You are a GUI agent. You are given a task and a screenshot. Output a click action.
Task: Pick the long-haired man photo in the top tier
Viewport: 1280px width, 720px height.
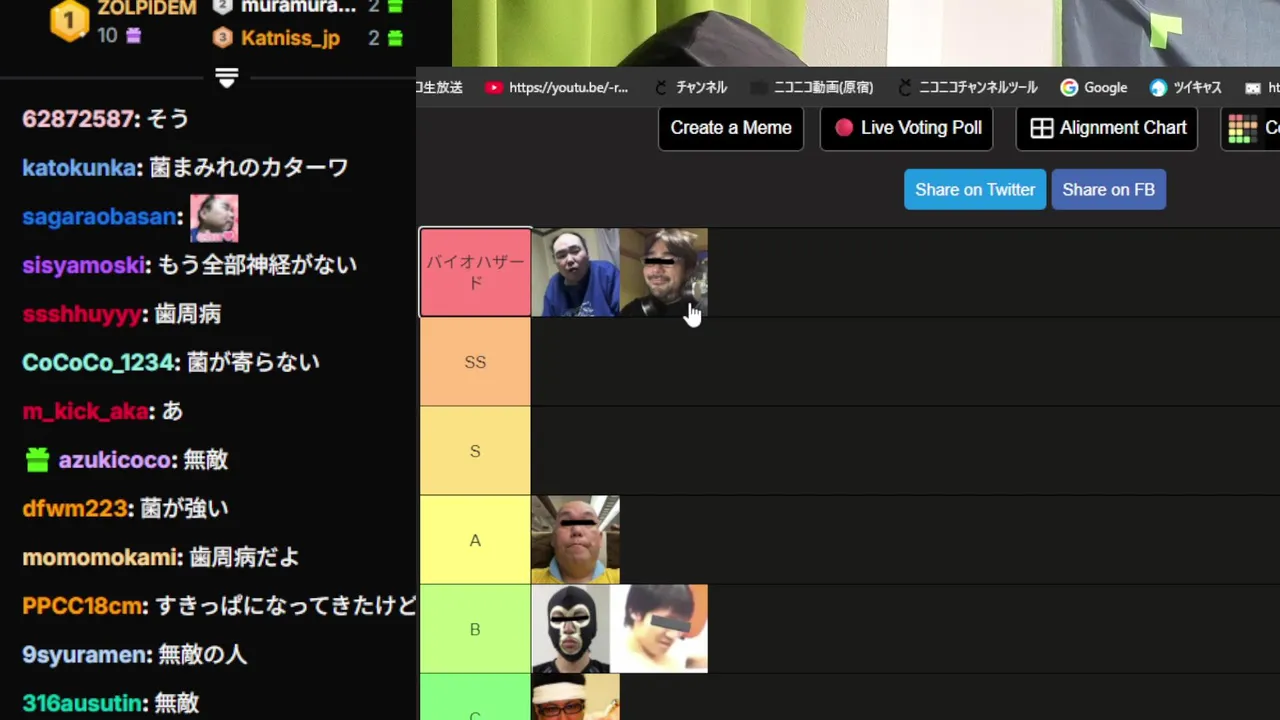[x=663, y=272]
